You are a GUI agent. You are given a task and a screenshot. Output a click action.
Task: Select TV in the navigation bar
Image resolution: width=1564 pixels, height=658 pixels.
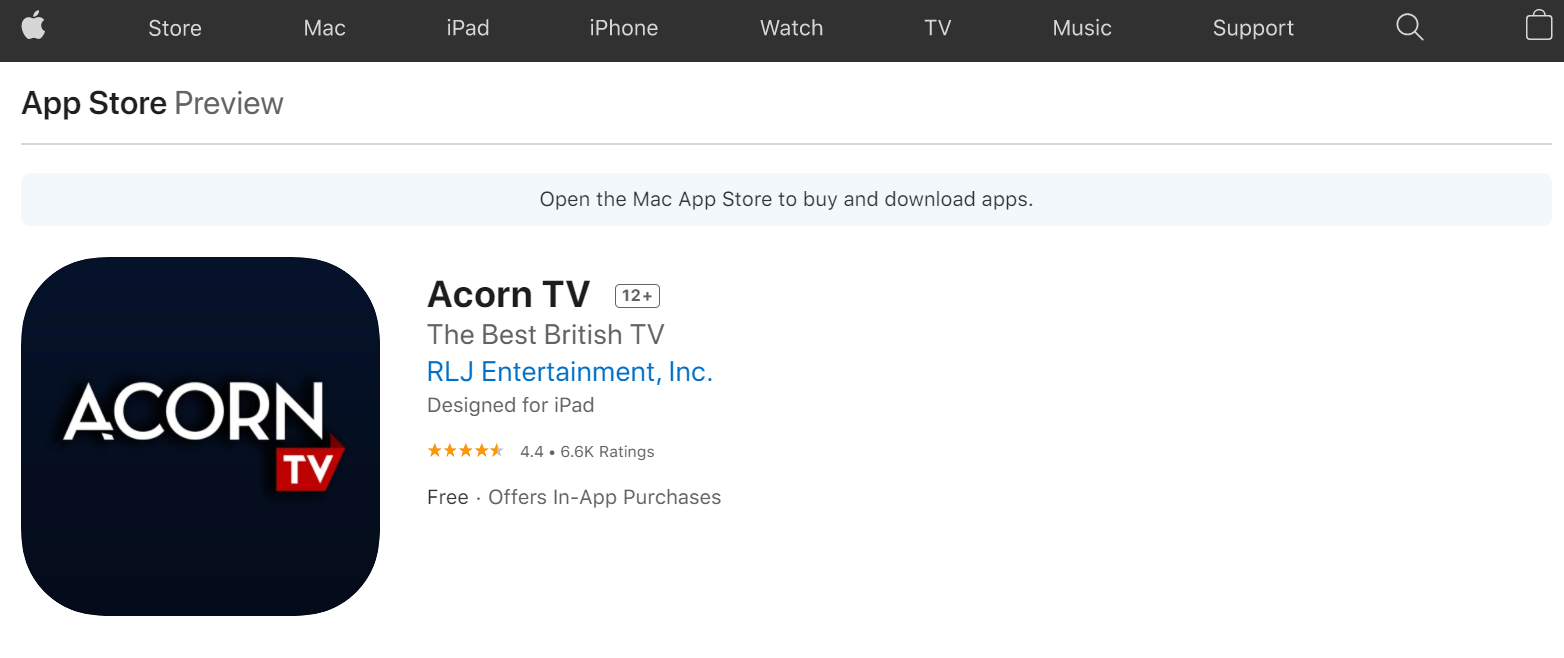click(938, 28)
